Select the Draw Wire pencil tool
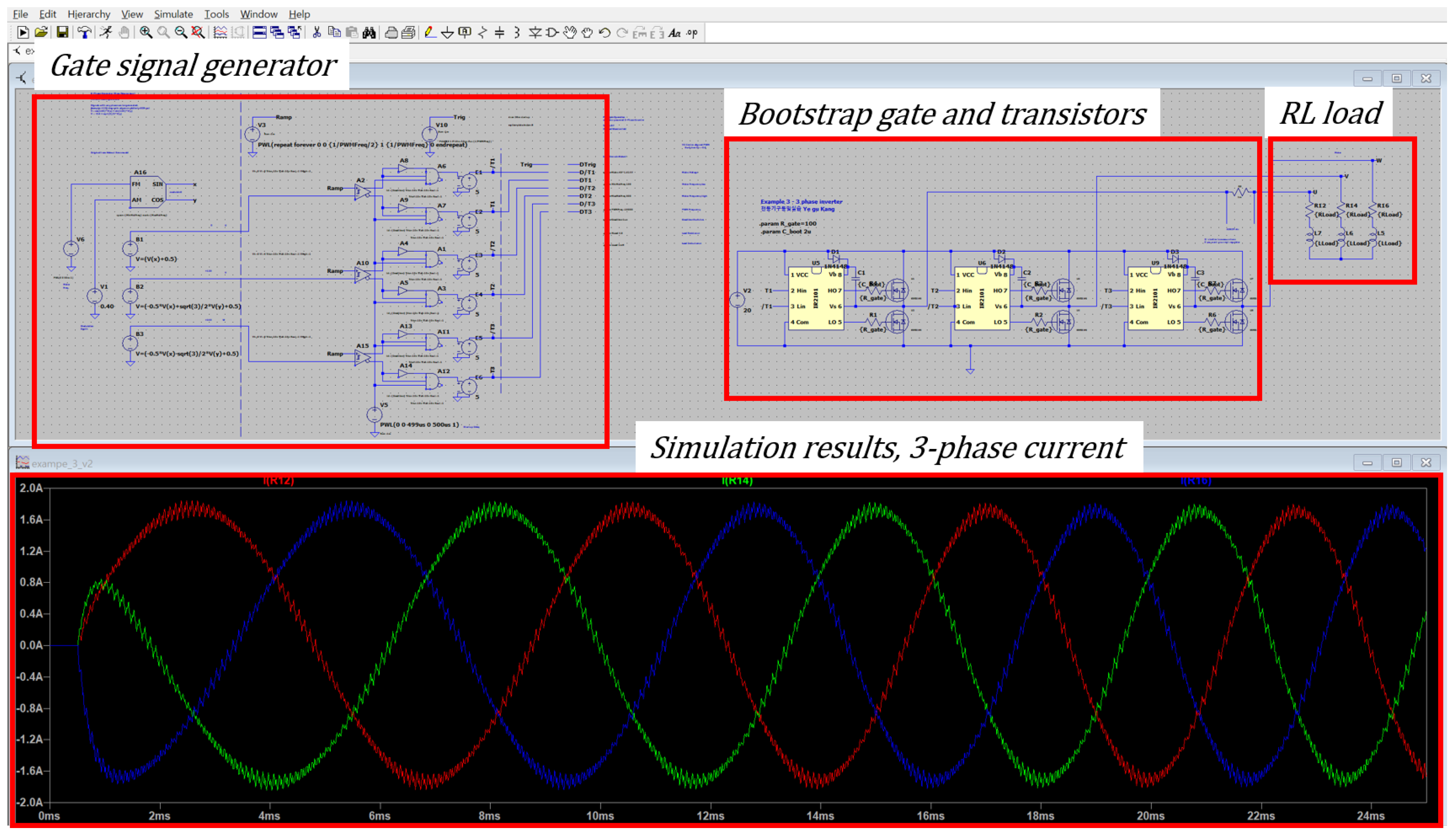 (429, 33)
